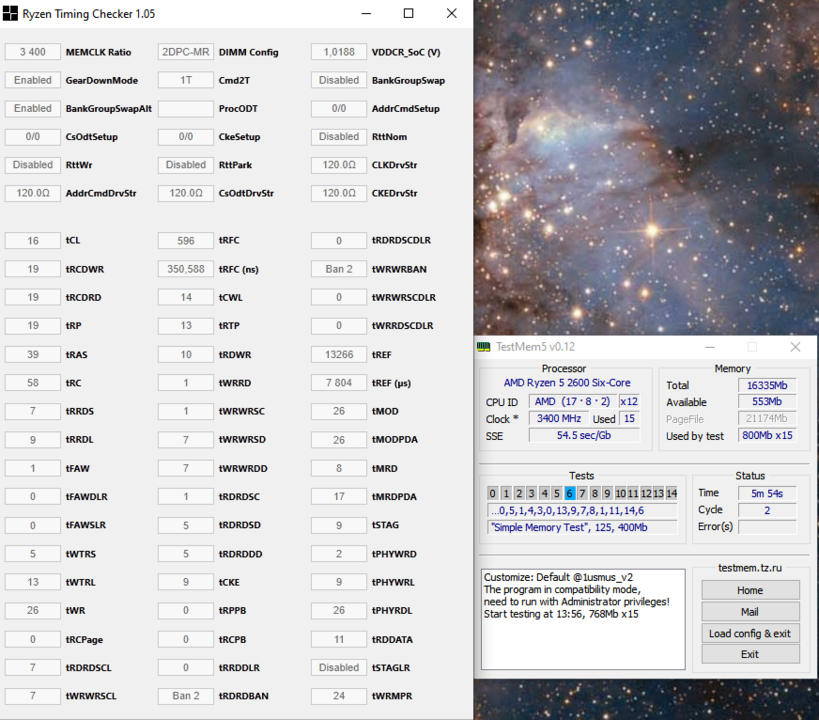Click the Ryzen Timing Checker title bar icon
Viewport: 819px width, 720px height.
pyautogui.click(x=11, y=14)
